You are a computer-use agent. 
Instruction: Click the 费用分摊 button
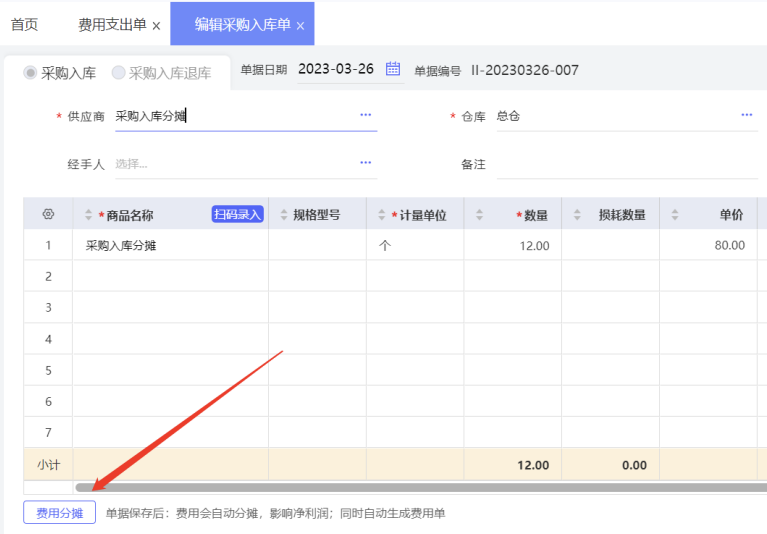[60, 513]
